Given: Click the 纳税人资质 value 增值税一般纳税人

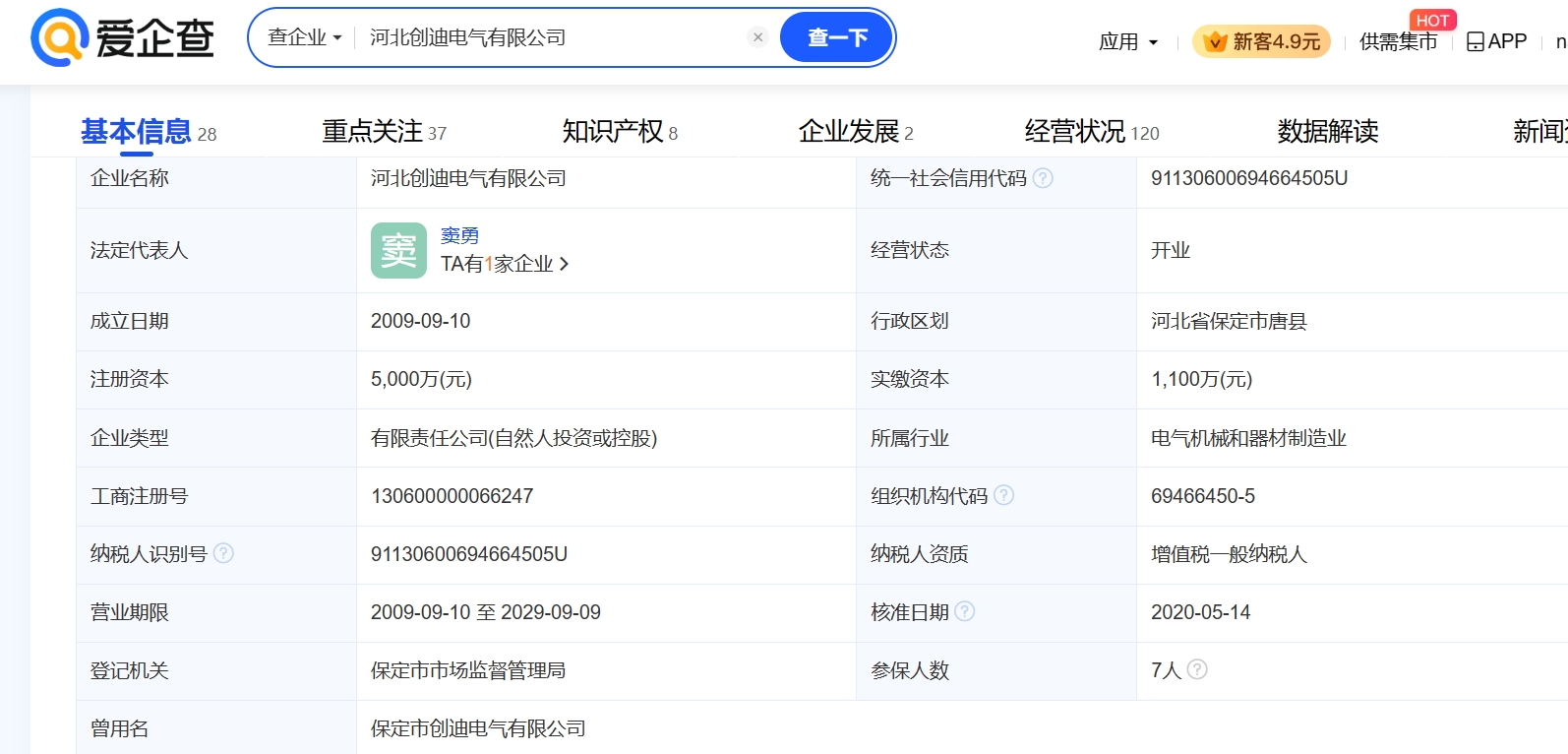Looking at the screenshot, I should pyautogui.click(x=1229, y=554).
